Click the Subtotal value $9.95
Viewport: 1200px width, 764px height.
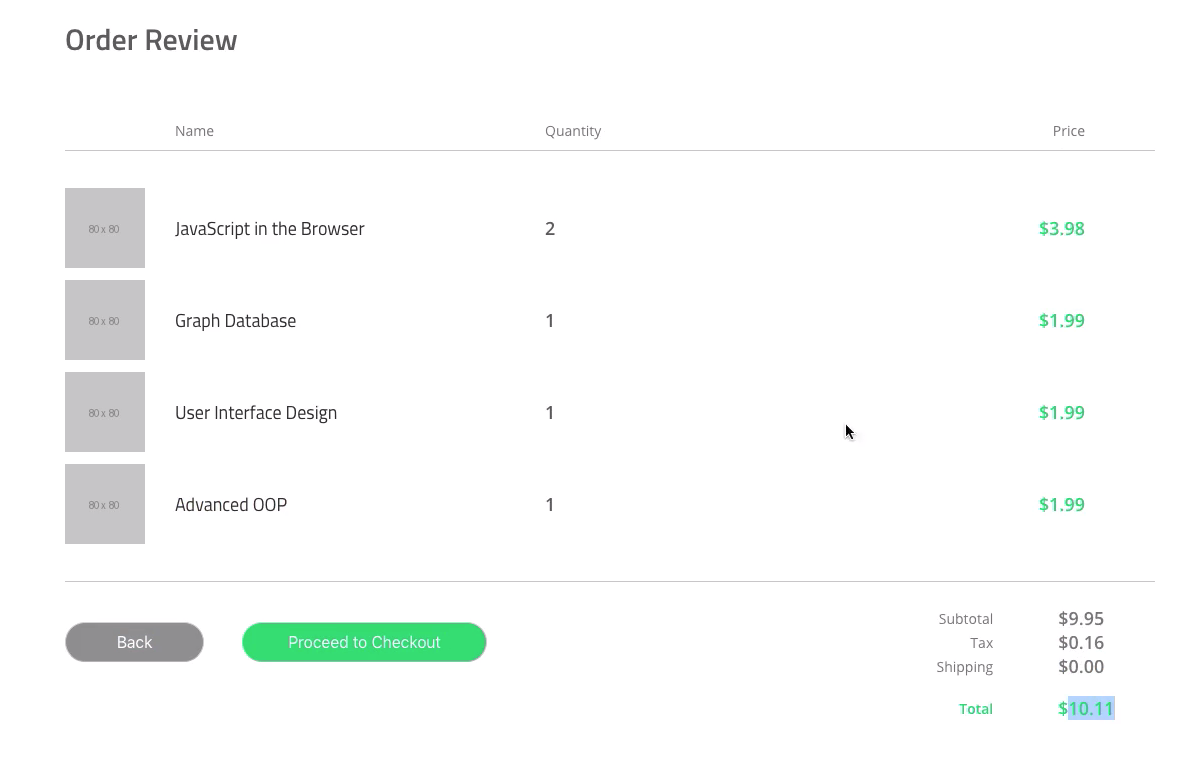click(1081, 619)
